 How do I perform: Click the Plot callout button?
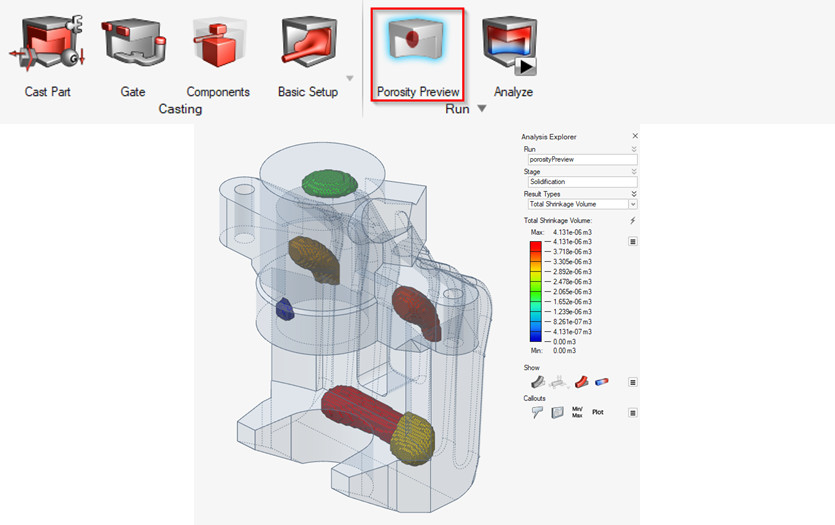(x=598, y=411)
